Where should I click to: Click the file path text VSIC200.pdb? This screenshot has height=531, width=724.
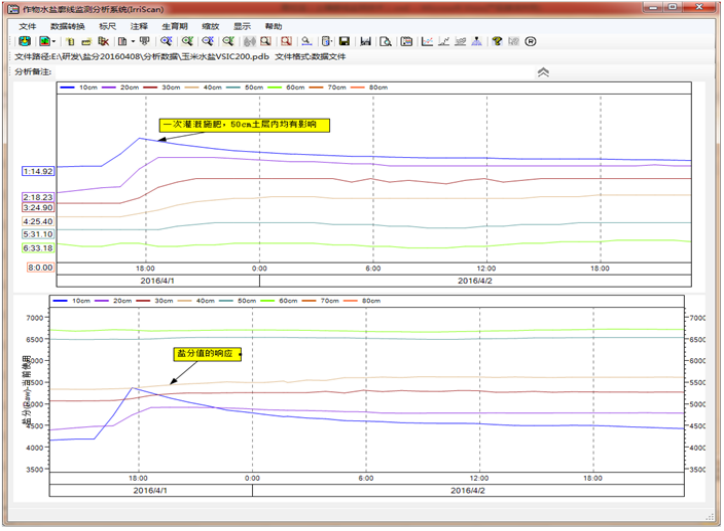coord(242,56)
